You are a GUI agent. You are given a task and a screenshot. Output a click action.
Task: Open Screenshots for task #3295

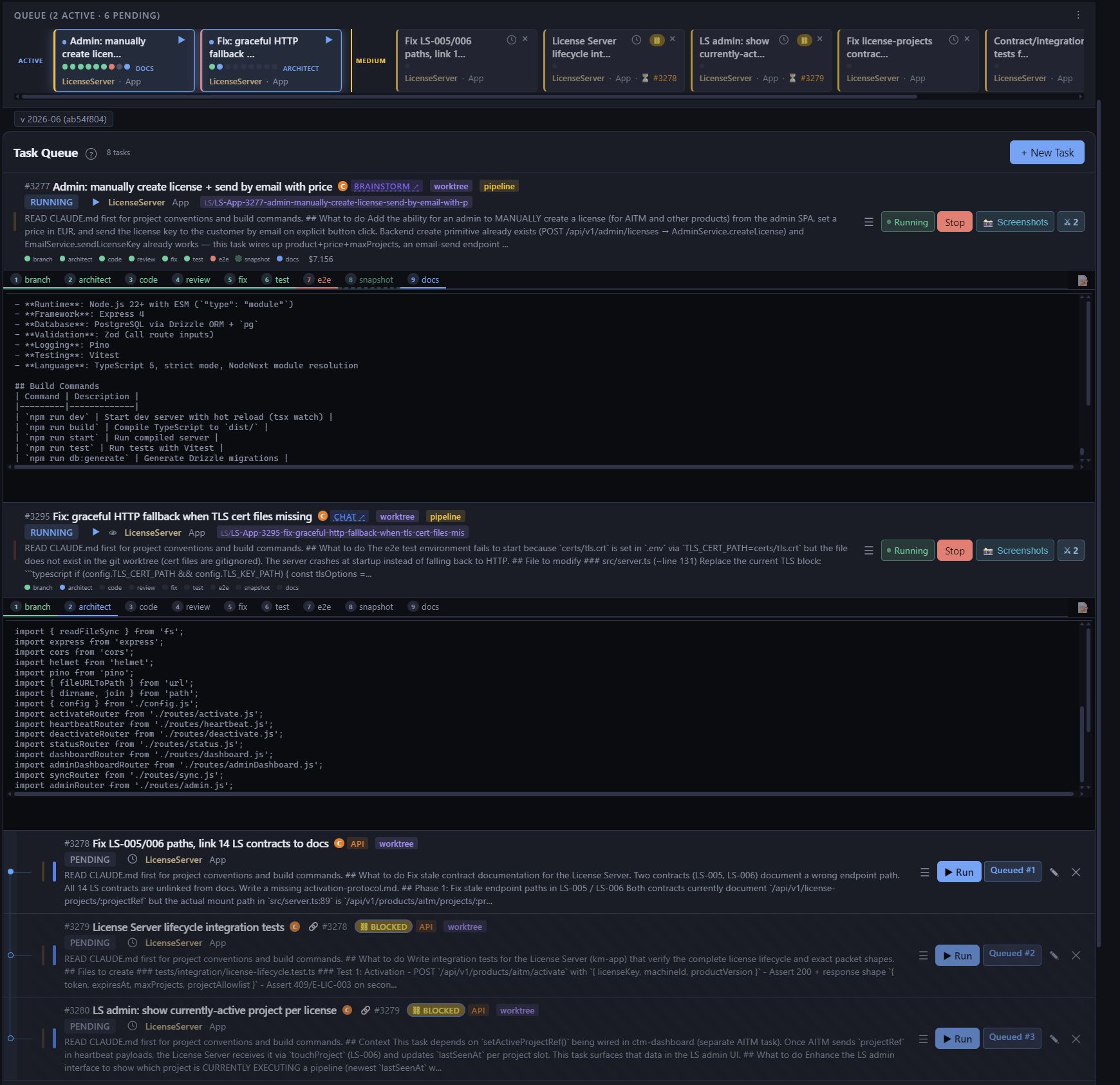click(x=1015, y=551)
